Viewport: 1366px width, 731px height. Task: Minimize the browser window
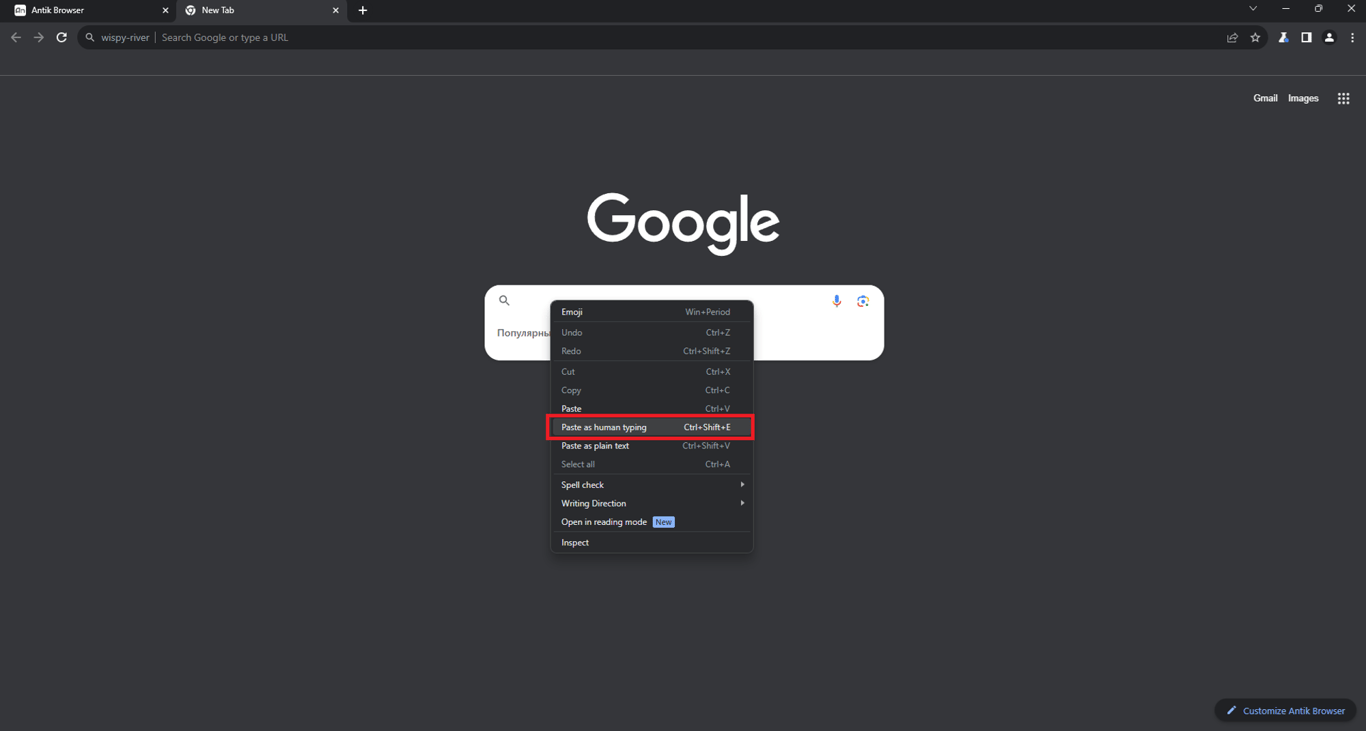[x=1286, y=9]
